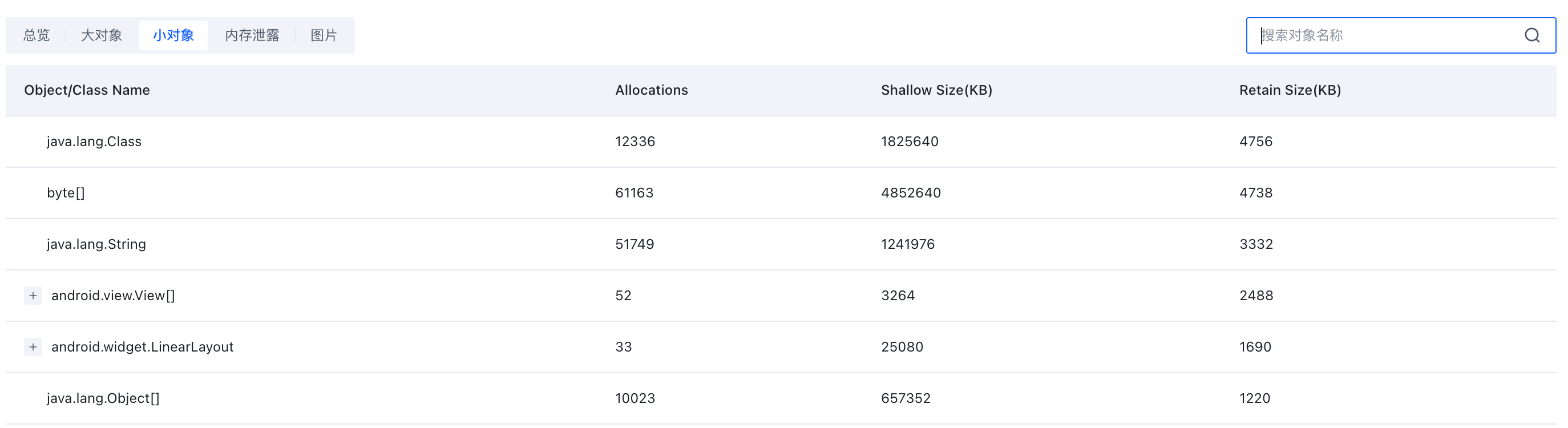
Task: Sort by Allocations column header
Action: coord(651,90)
